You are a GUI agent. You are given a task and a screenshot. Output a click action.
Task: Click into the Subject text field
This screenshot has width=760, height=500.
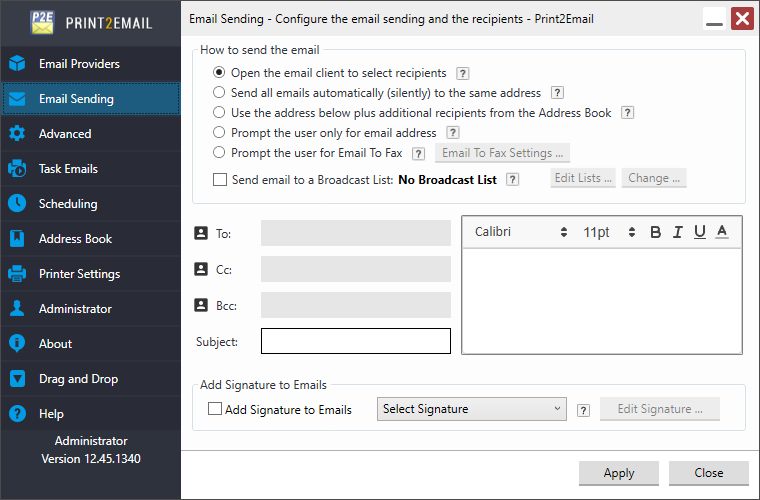click(x=355, y=341)
